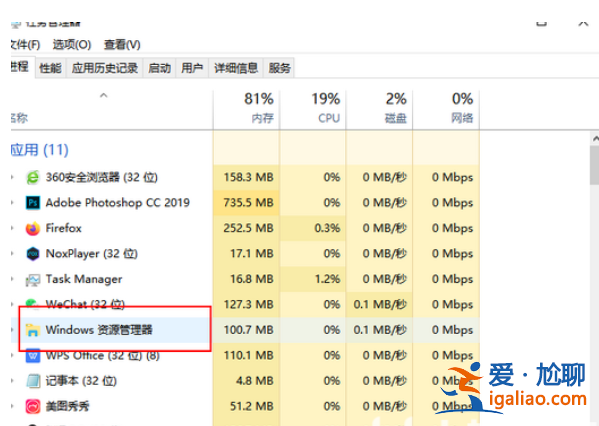Switch to the 性能 tab

(50, 68)
